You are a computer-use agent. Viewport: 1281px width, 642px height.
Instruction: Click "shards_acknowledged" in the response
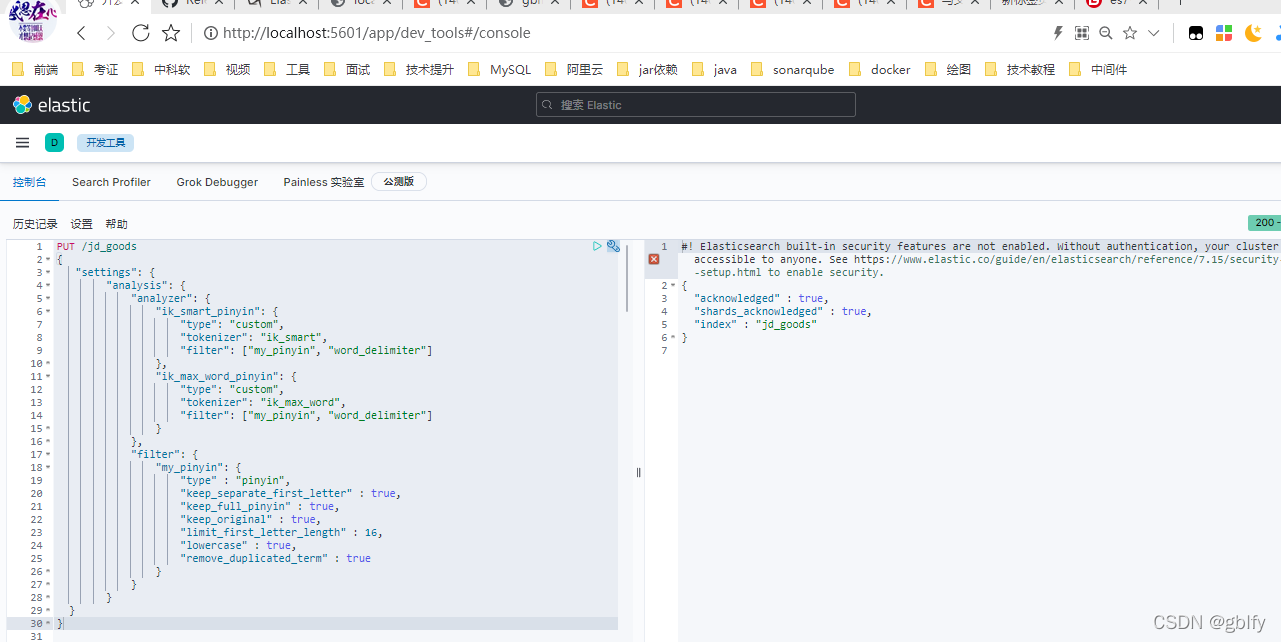(x=758, y=311)
